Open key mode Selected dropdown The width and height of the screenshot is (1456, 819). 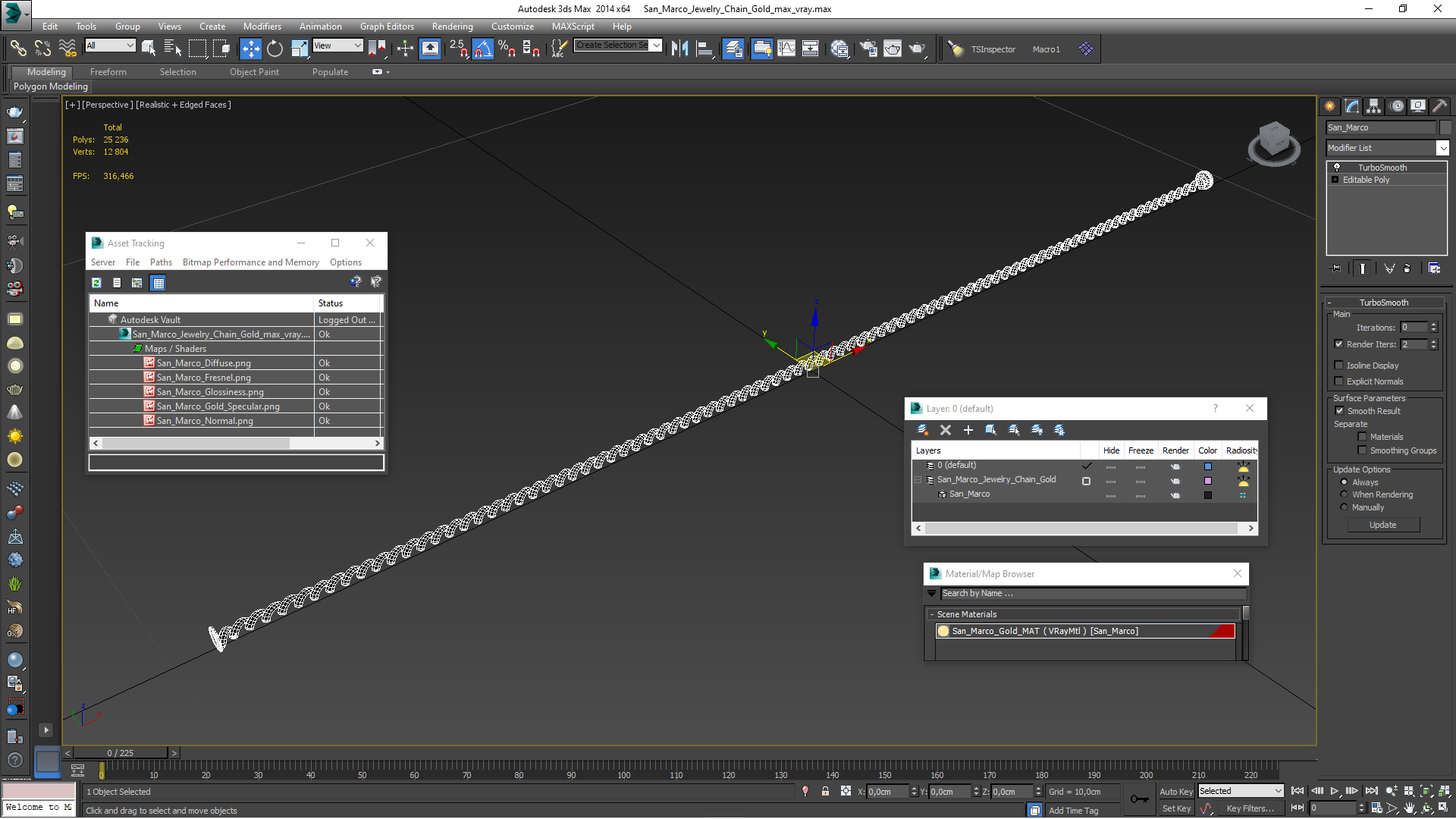pyautogui.click(x=1241, y=791)
